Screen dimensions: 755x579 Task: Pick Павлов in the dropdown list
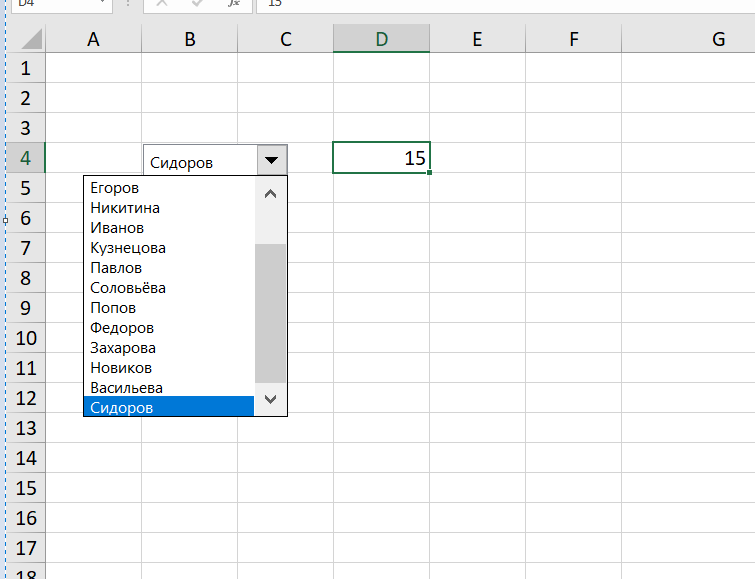169,268
